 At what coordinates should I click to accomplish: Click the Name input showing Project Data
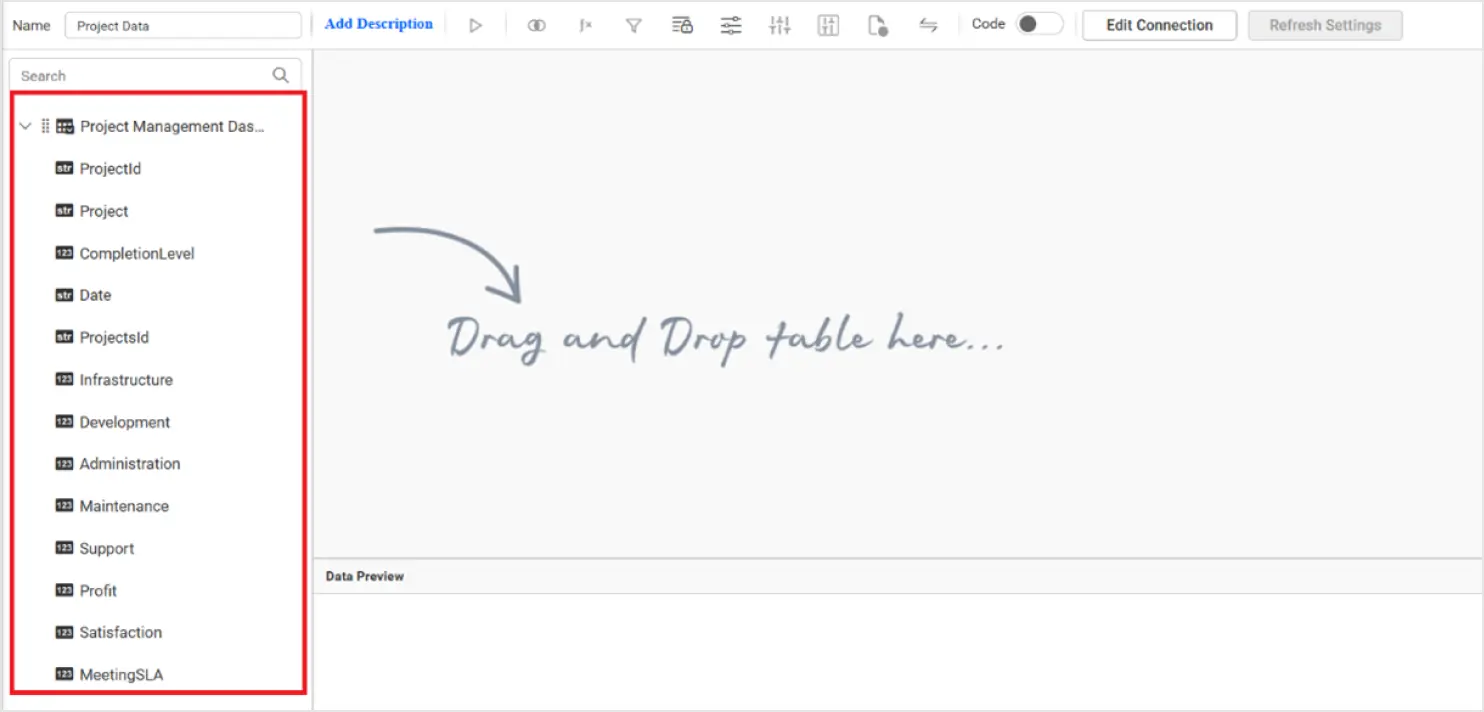point(183,24)
